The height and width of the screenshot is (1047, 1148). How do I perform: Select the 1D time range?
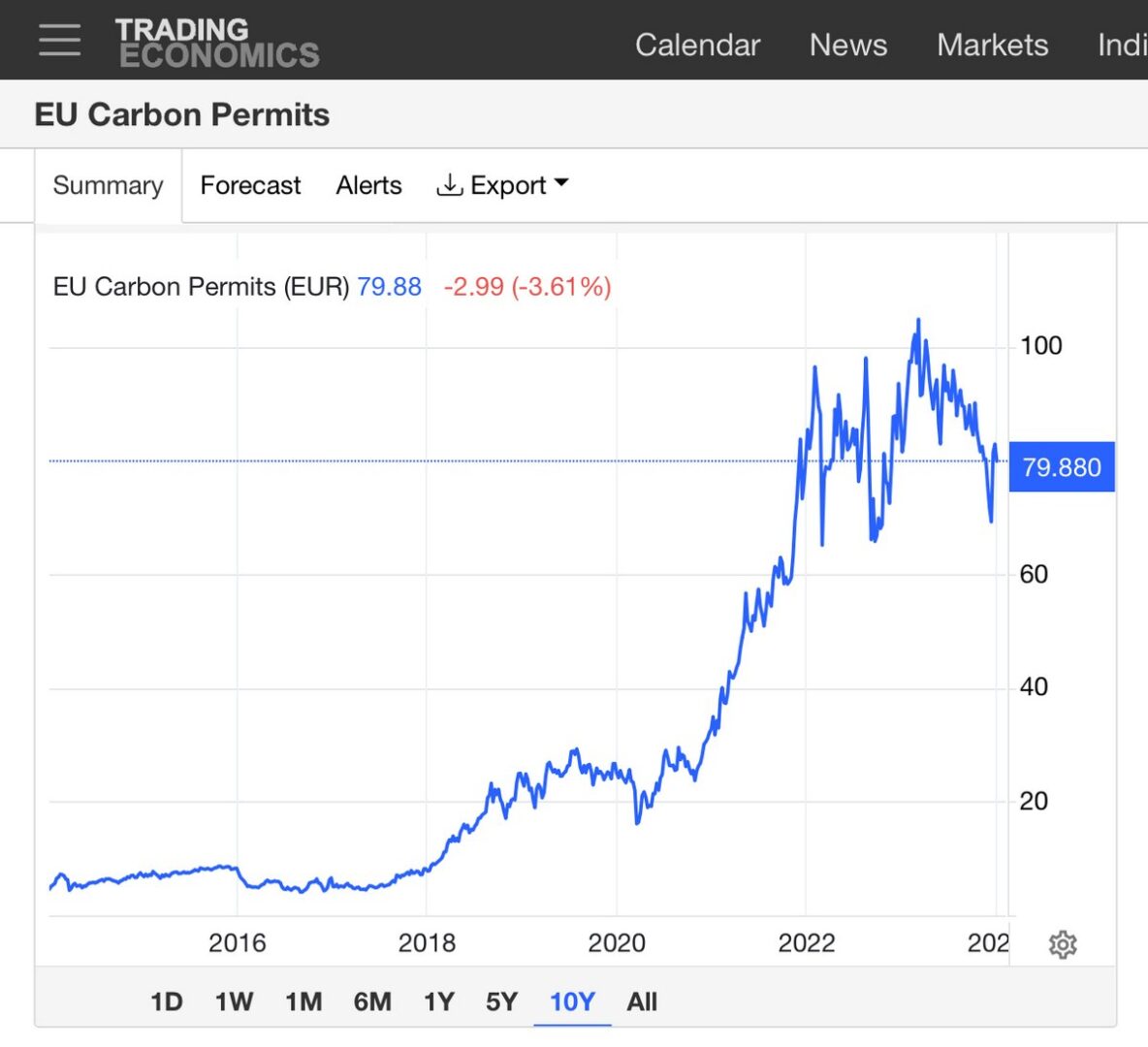pyautogui.click(x=167, y=1001)
